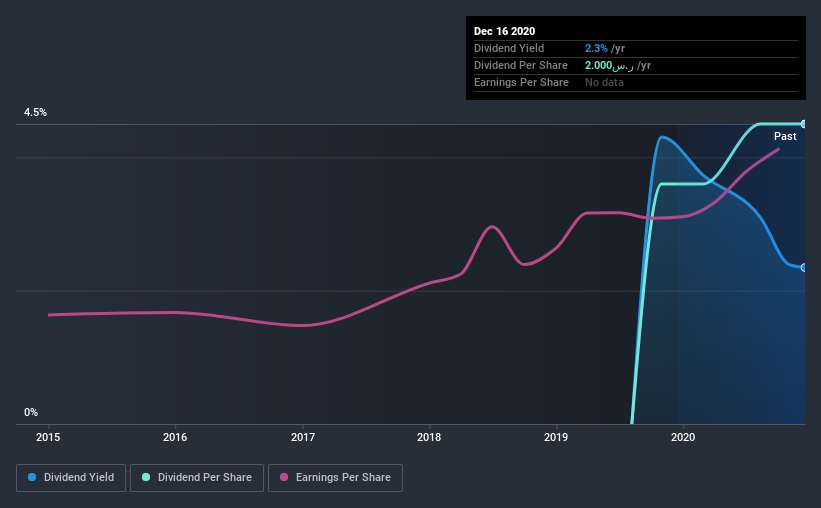Click the teal Dividend Per Share legend dot
The height and width of the screenshot is (508, 821).
click(146, 477)
